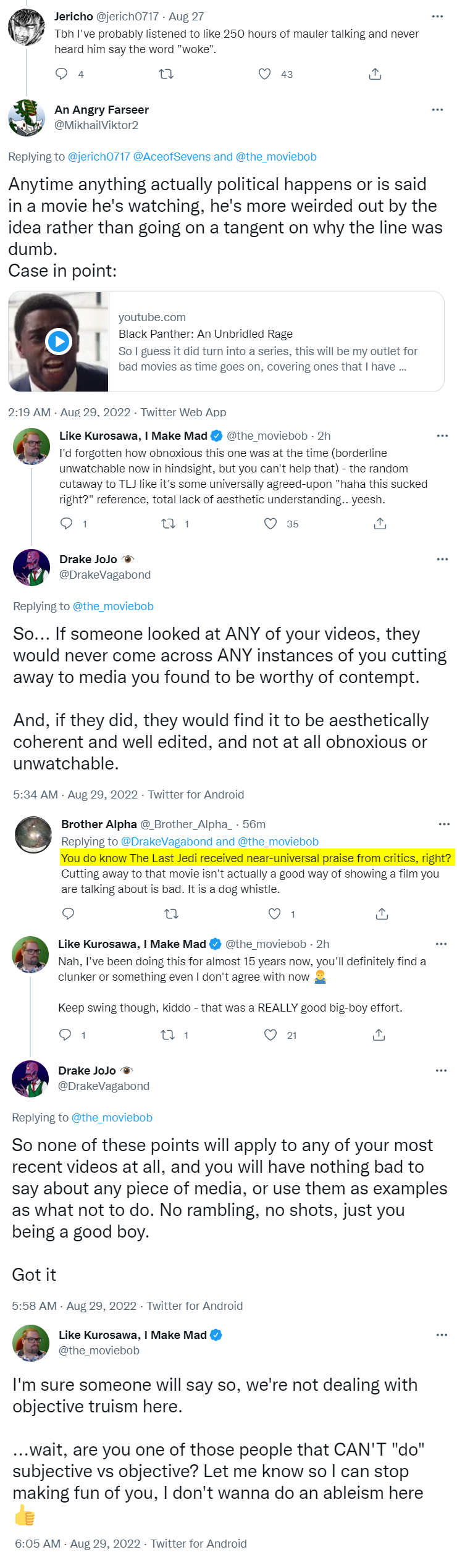Screen dimensions: 457x1568
Task: Like Jericho's tweet with 43 likes
Action: pyautogui.click(x=265, y=74)
